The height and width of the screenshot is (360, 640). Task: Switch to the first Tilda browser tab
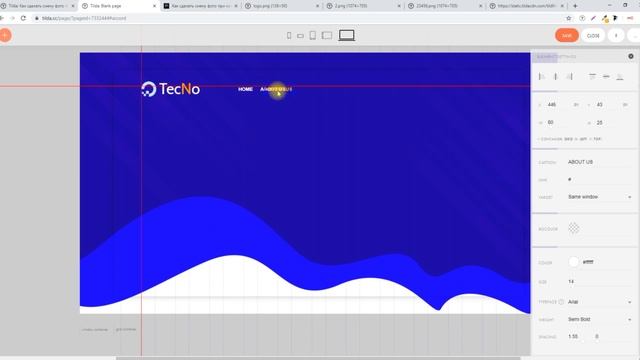tap(38, 6)
